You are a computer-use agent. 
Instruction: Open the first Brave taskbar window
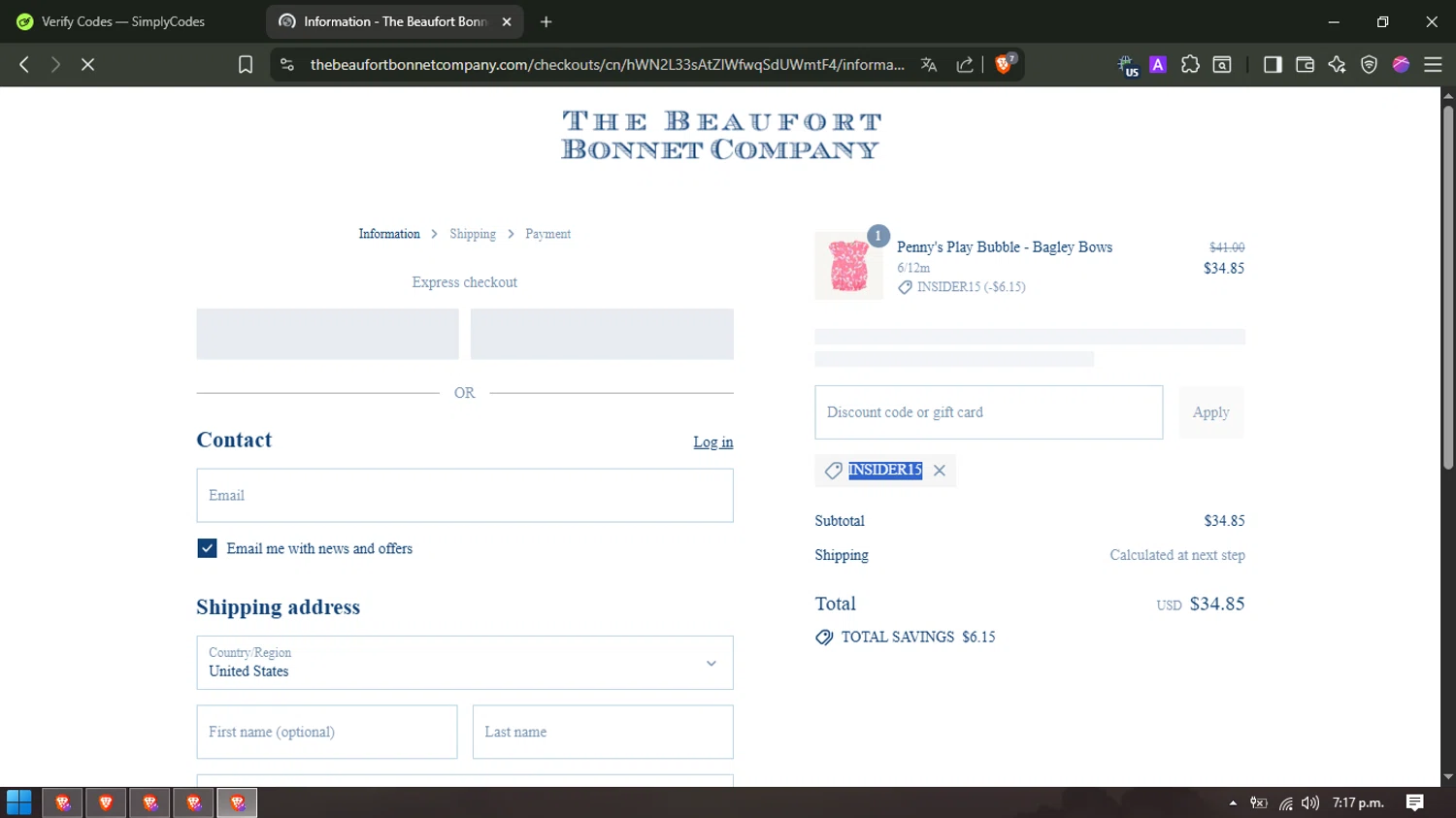(63, 802)
